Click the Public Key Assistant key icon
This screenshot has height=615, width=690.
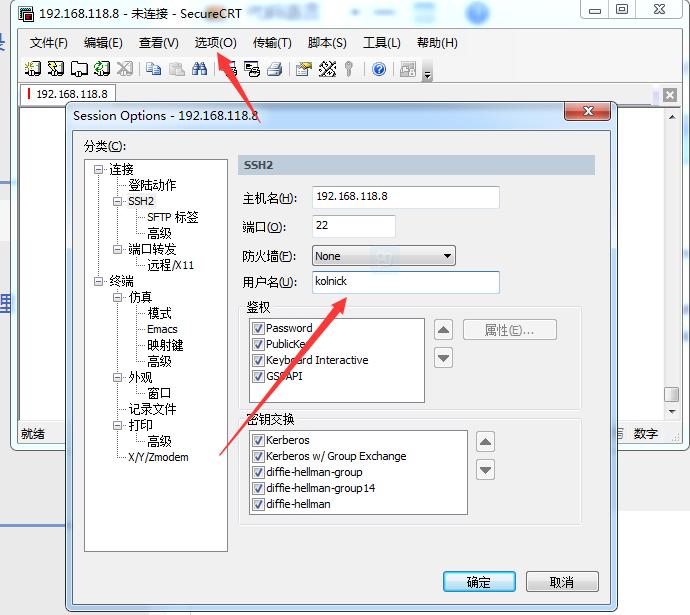(349, 69)
